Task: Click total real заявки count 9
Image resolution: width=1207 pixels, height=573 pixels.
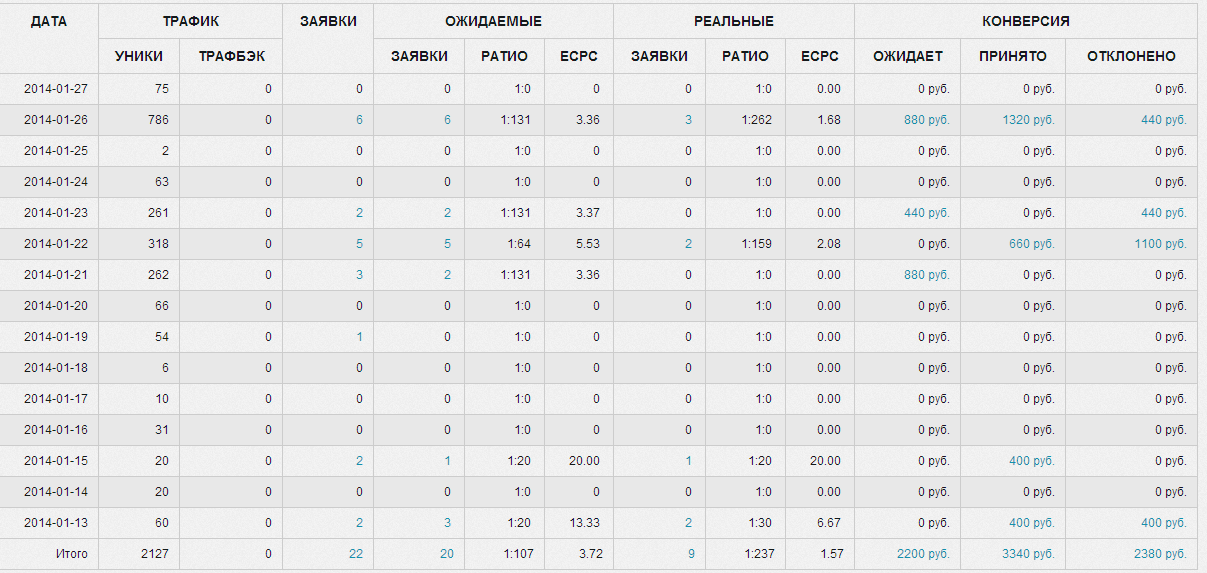Action: point(688,554)
